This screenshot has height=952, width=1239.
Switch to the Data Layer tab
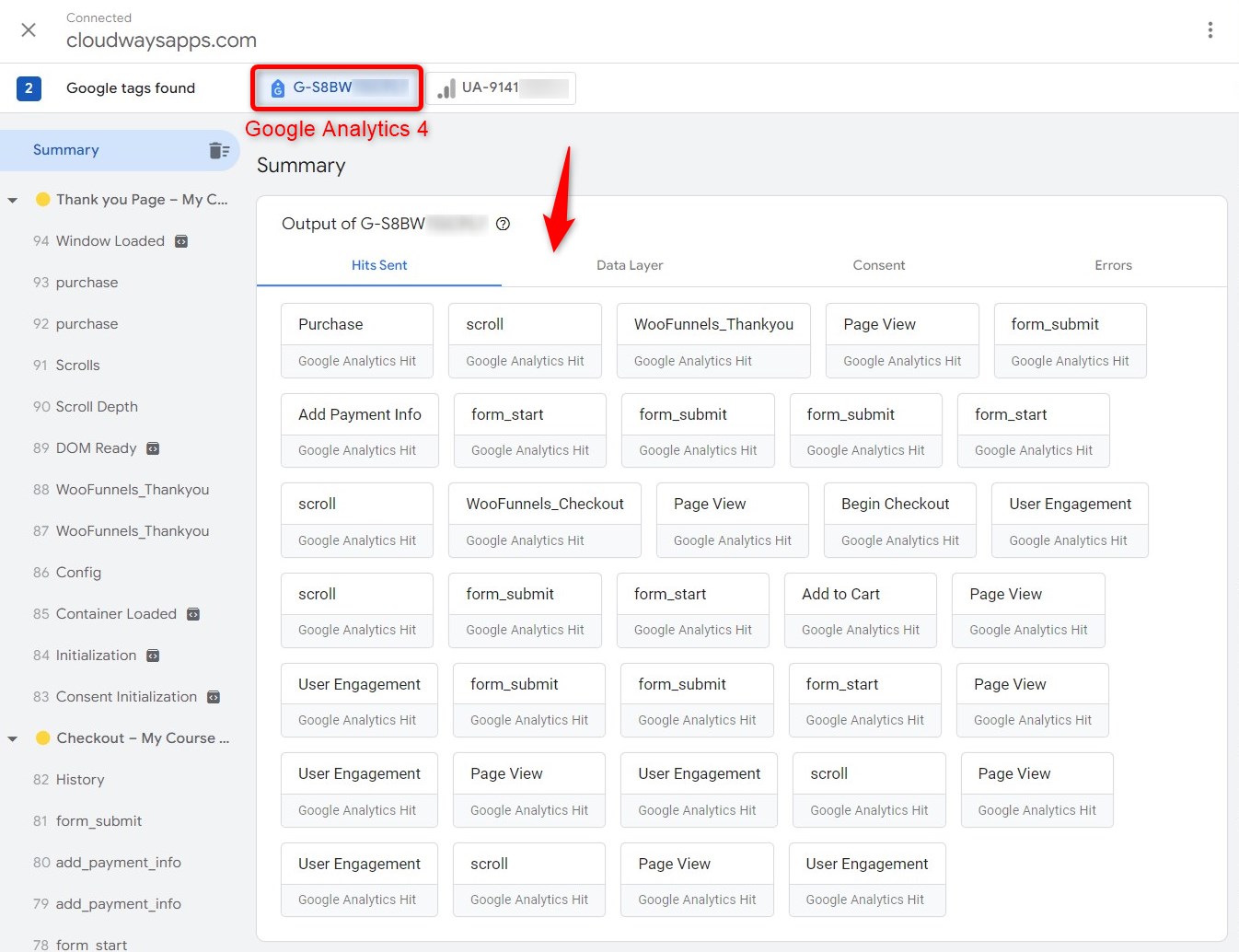coord(630,265)
